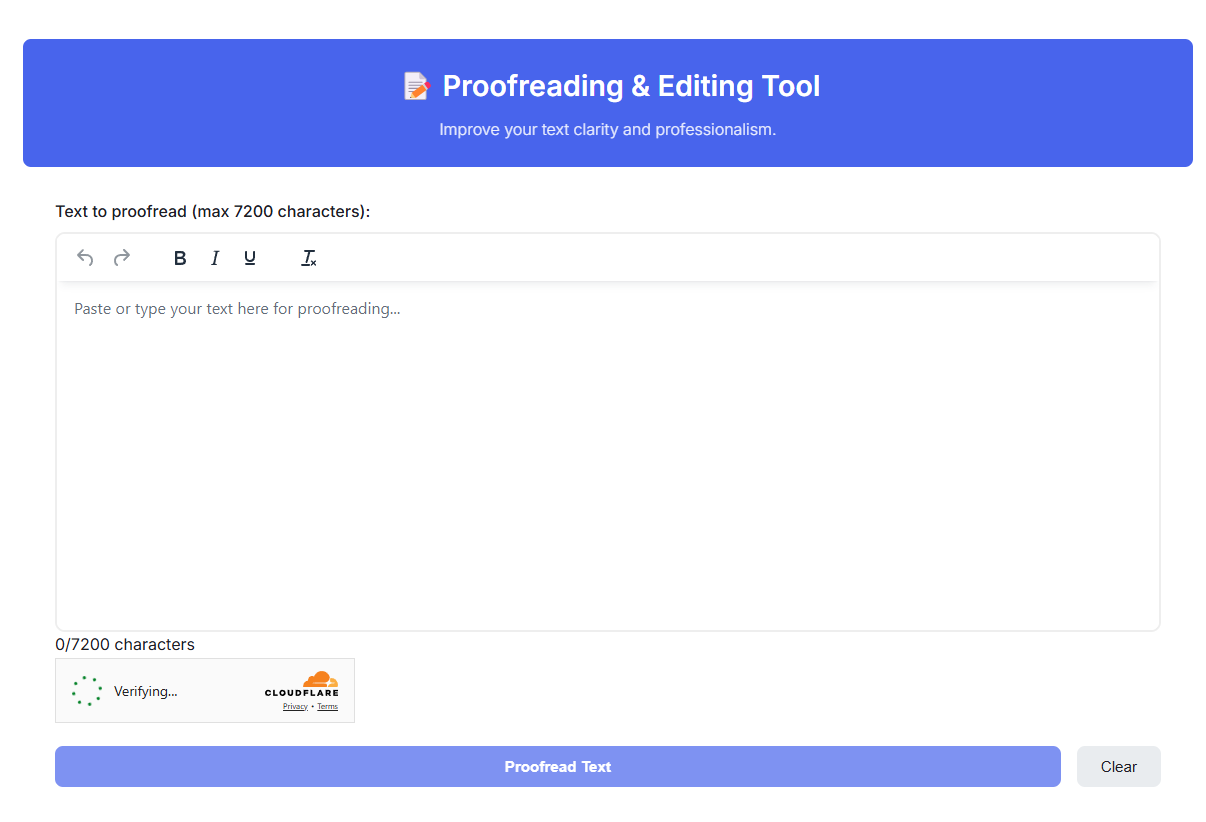Click the Cloudflare logo
The image size is (1206, 822).
pos(302,684)
